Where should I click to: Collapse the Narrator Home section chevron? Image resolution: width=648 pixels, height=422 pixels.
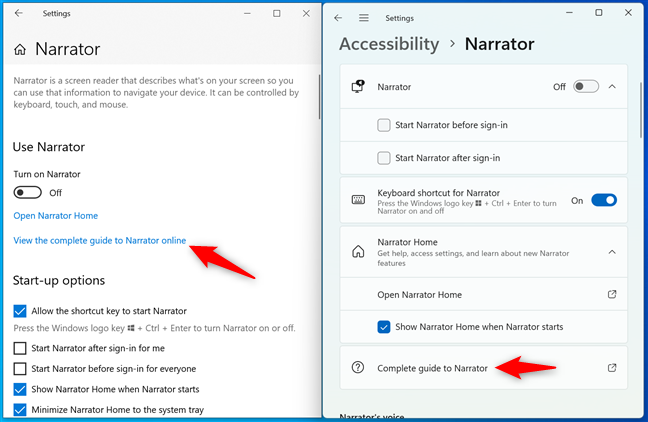tap(612, 252)
